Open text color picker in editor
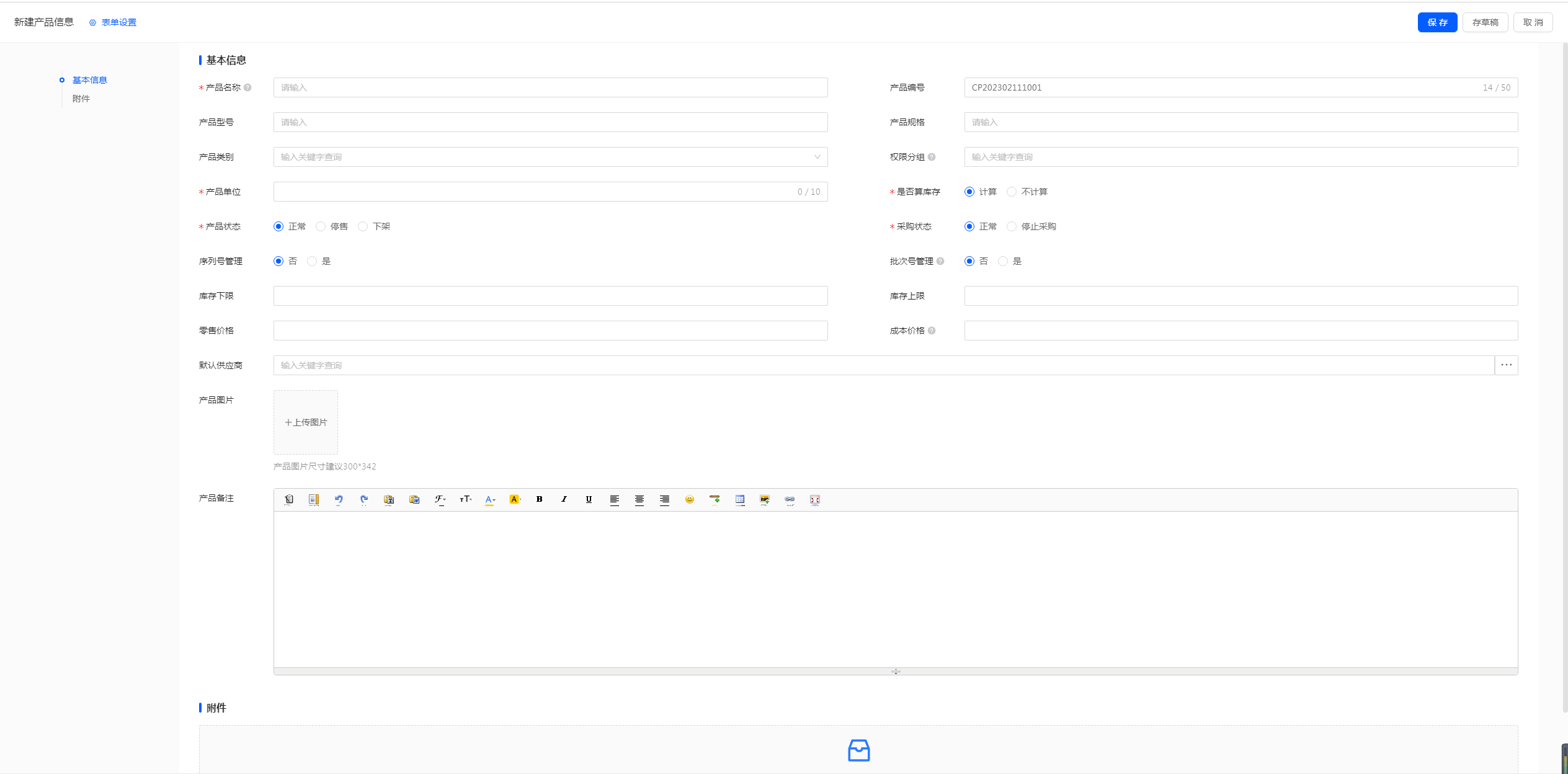Viewport: 1568px width, 774px height. tap(490, 499)
